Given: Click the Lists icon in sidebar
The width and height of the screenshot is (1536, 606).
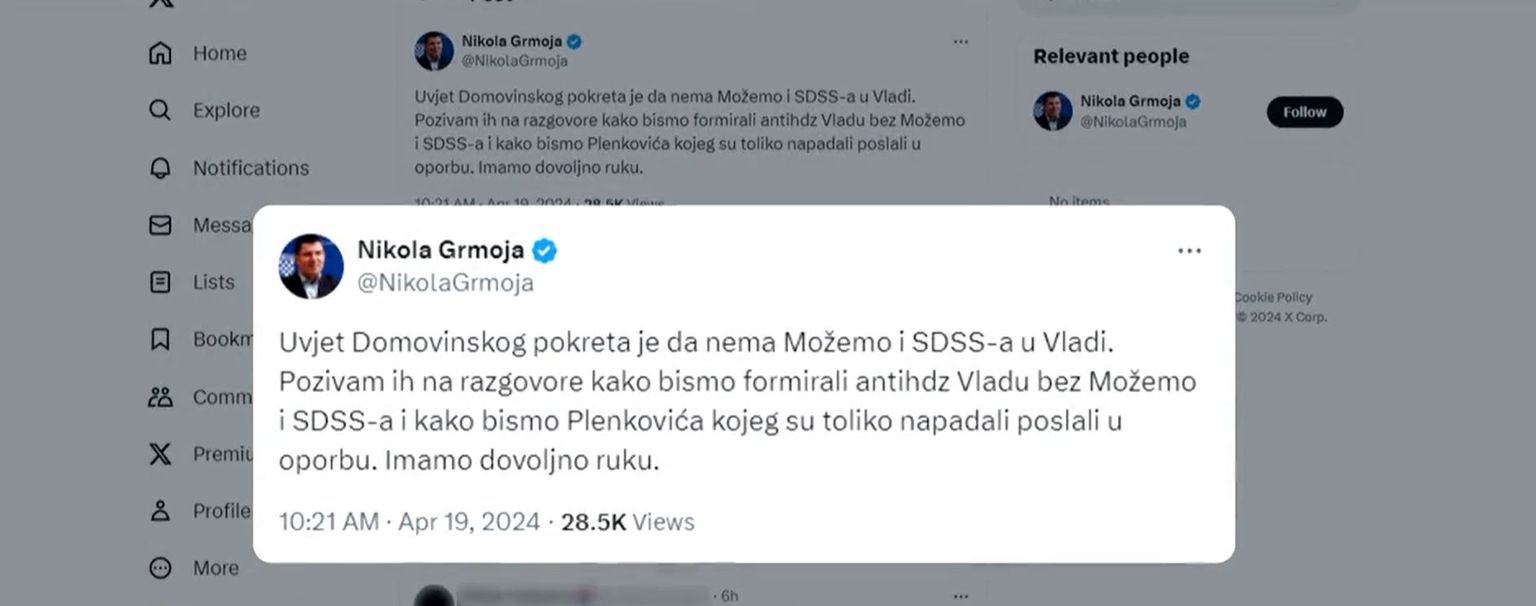Looking at the screenshot, I should 160,282.
